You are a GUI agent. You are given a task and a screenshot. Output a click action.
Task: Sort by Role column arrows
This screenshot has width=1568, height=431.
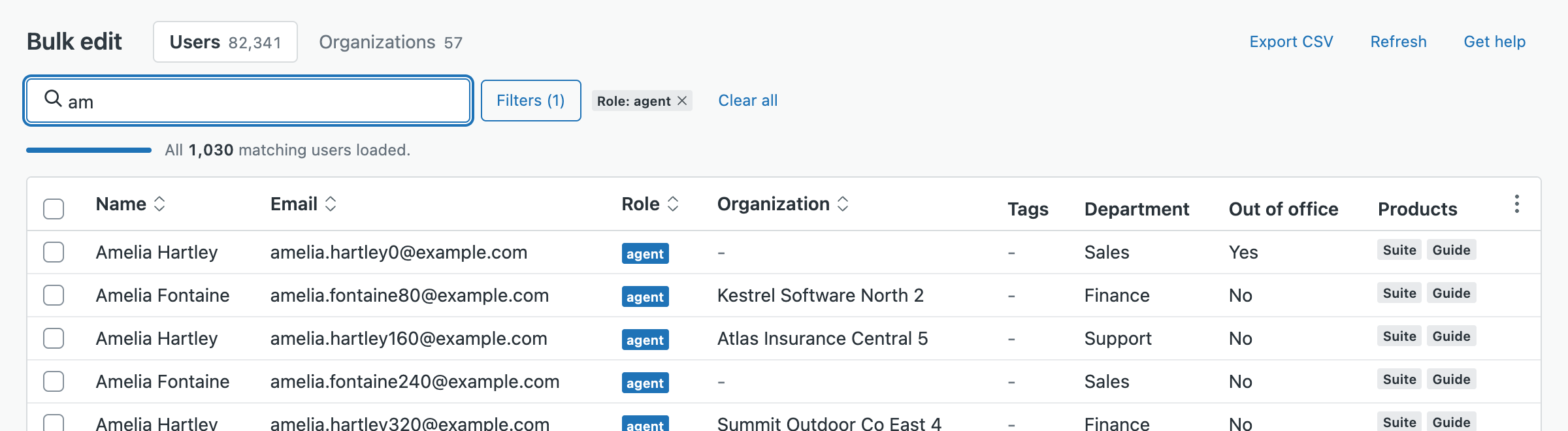(673, 204)
